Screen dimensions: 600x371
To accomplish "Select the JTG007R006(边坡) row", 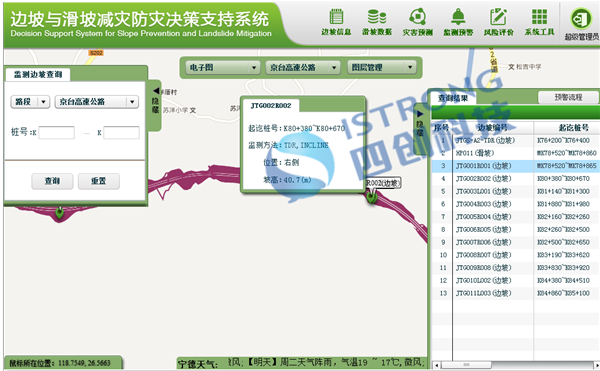I will click(515, 242).
